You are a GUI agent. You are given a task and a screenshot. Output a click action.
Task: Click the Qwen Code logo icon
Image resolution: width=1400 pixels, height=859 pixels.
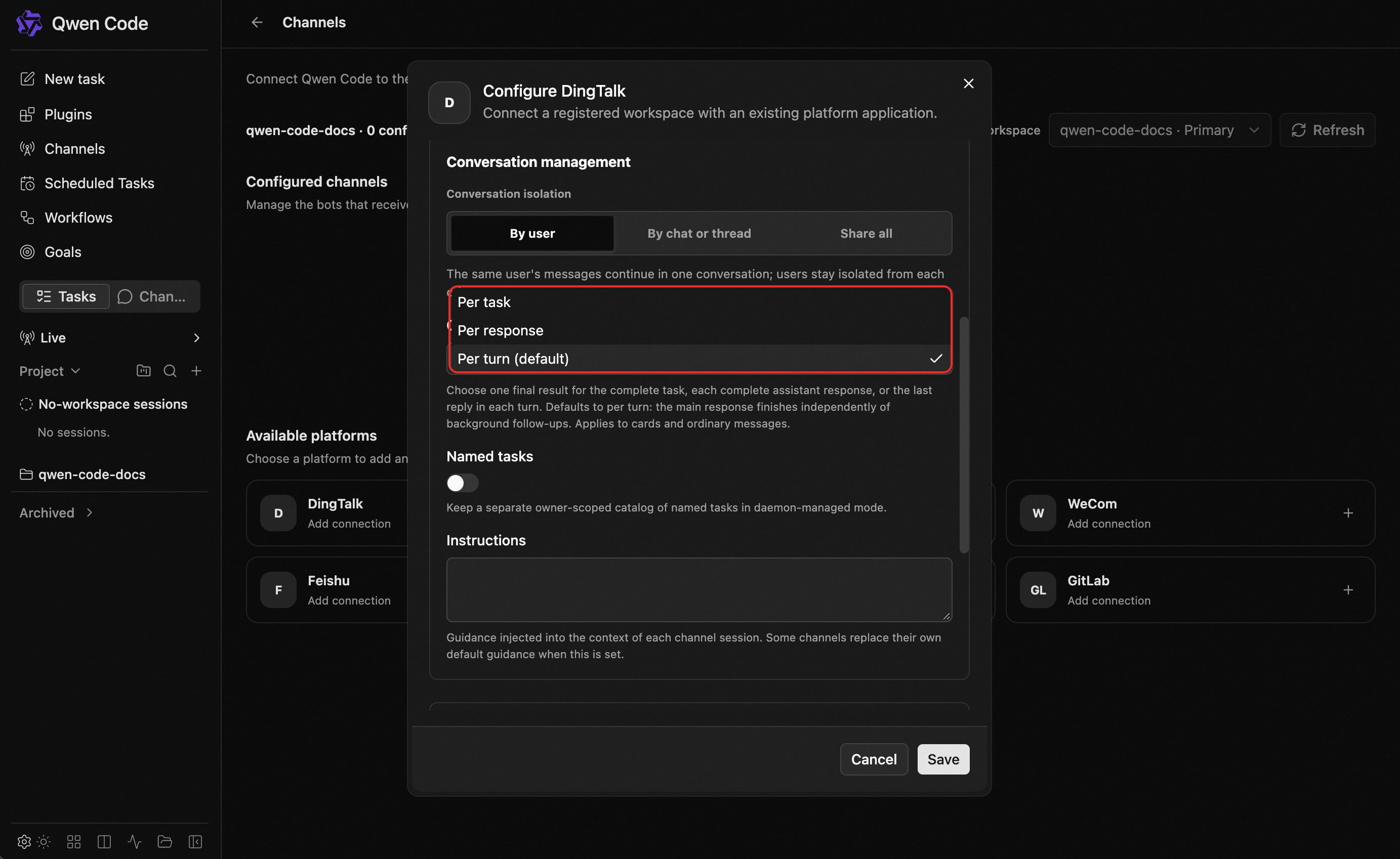pos(29,23)
